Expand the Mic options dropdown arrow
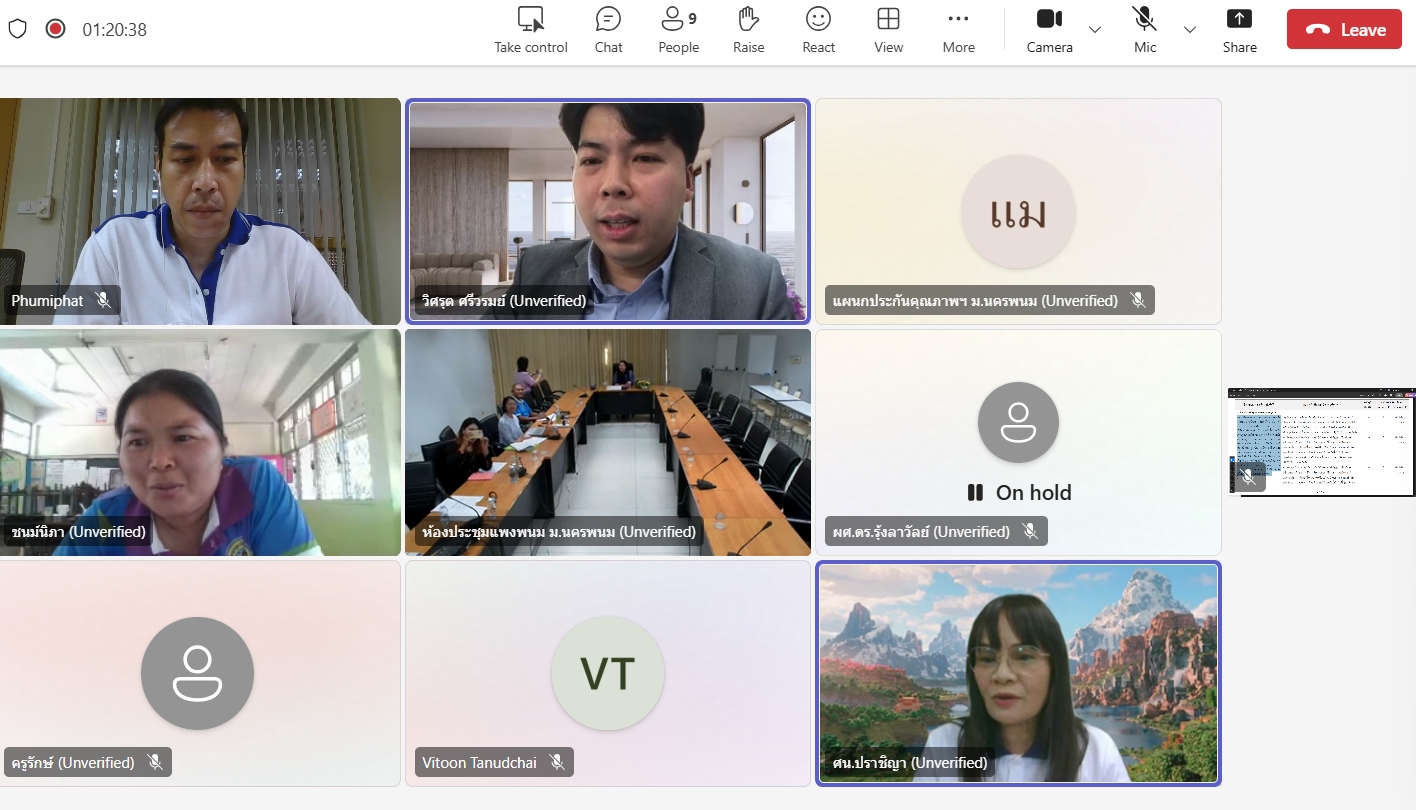The width and height of the screenshot is (1416, 810). pos(1190,30)
